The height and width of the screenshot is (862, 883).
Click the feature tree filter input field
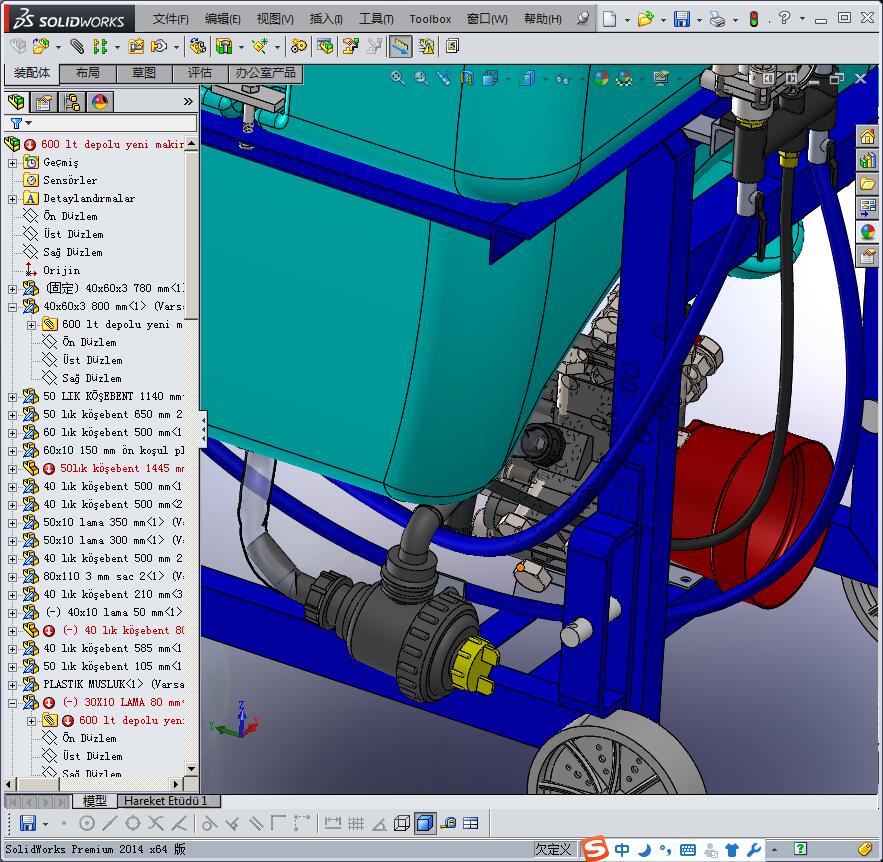point(110,123)
